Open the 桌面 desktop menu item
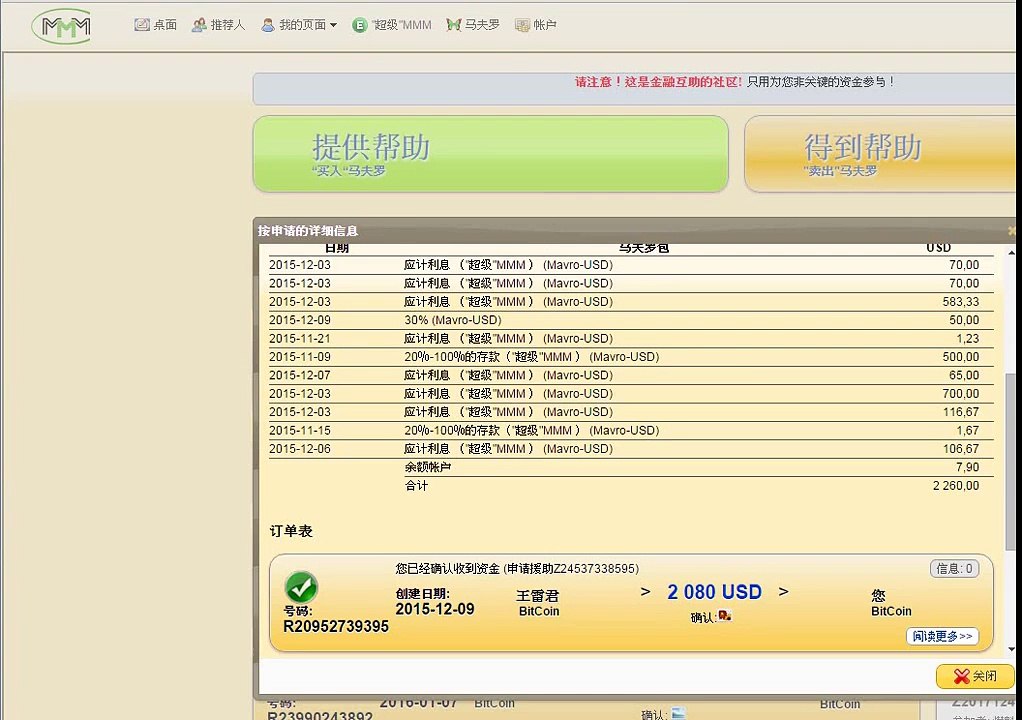The image size is (1022, 720). [x=155, y=25]
